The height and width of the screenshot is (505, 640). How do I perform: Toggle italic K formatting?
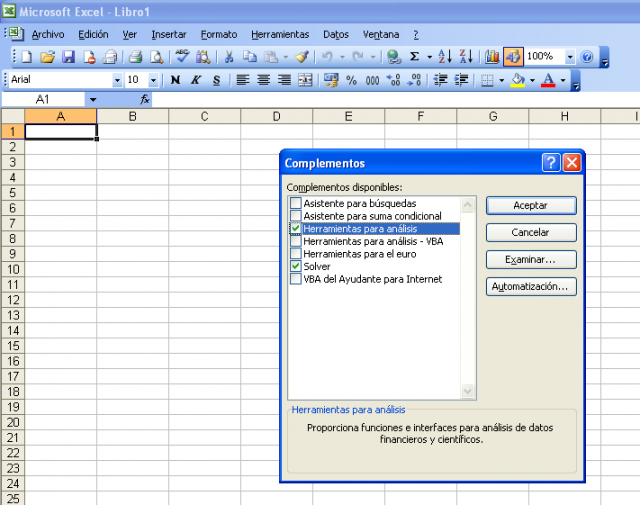coord(196,80)
